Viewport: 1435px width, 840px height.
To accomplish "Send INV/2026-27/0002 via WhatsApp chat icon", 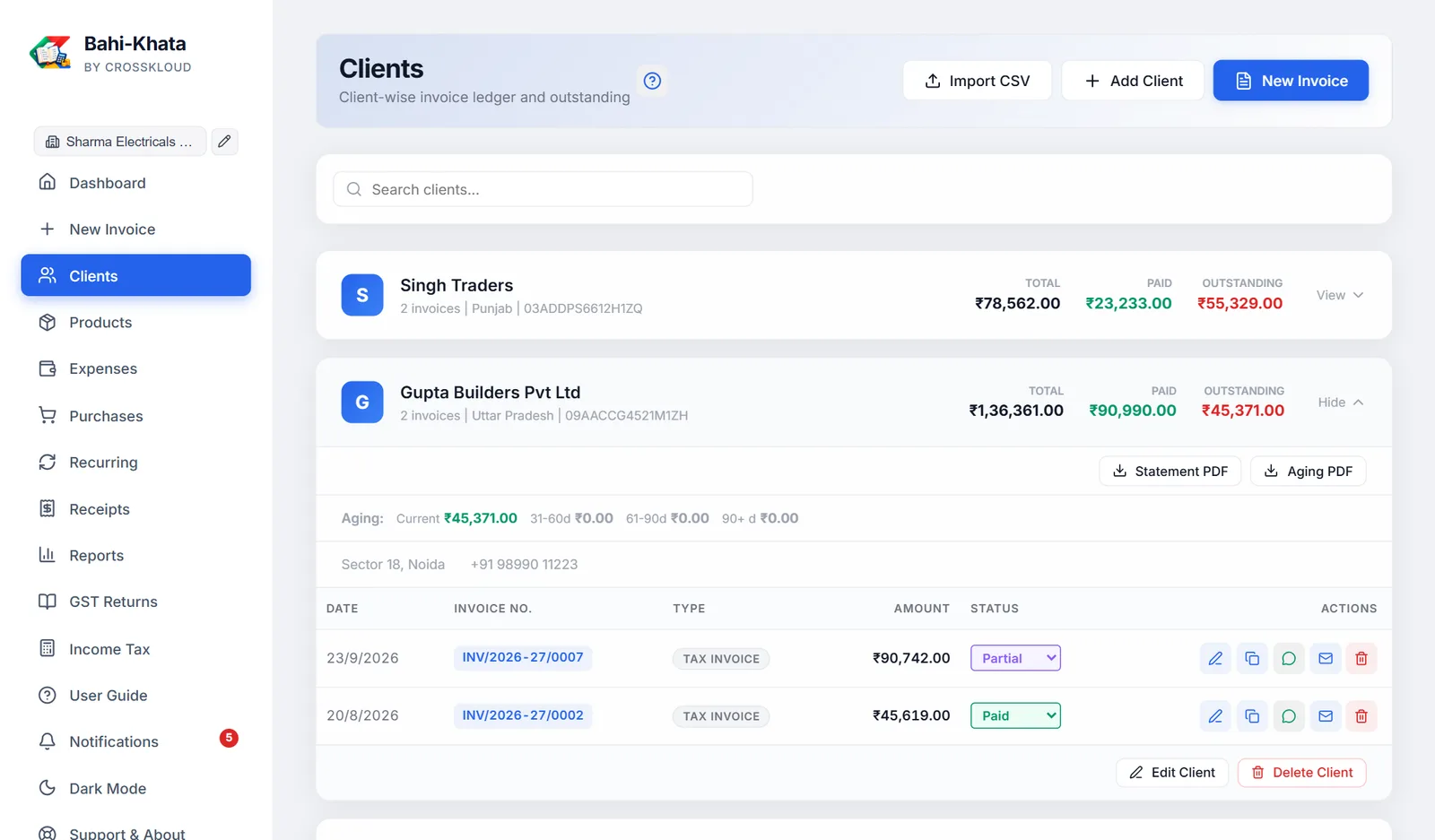I will (1289, 716).
